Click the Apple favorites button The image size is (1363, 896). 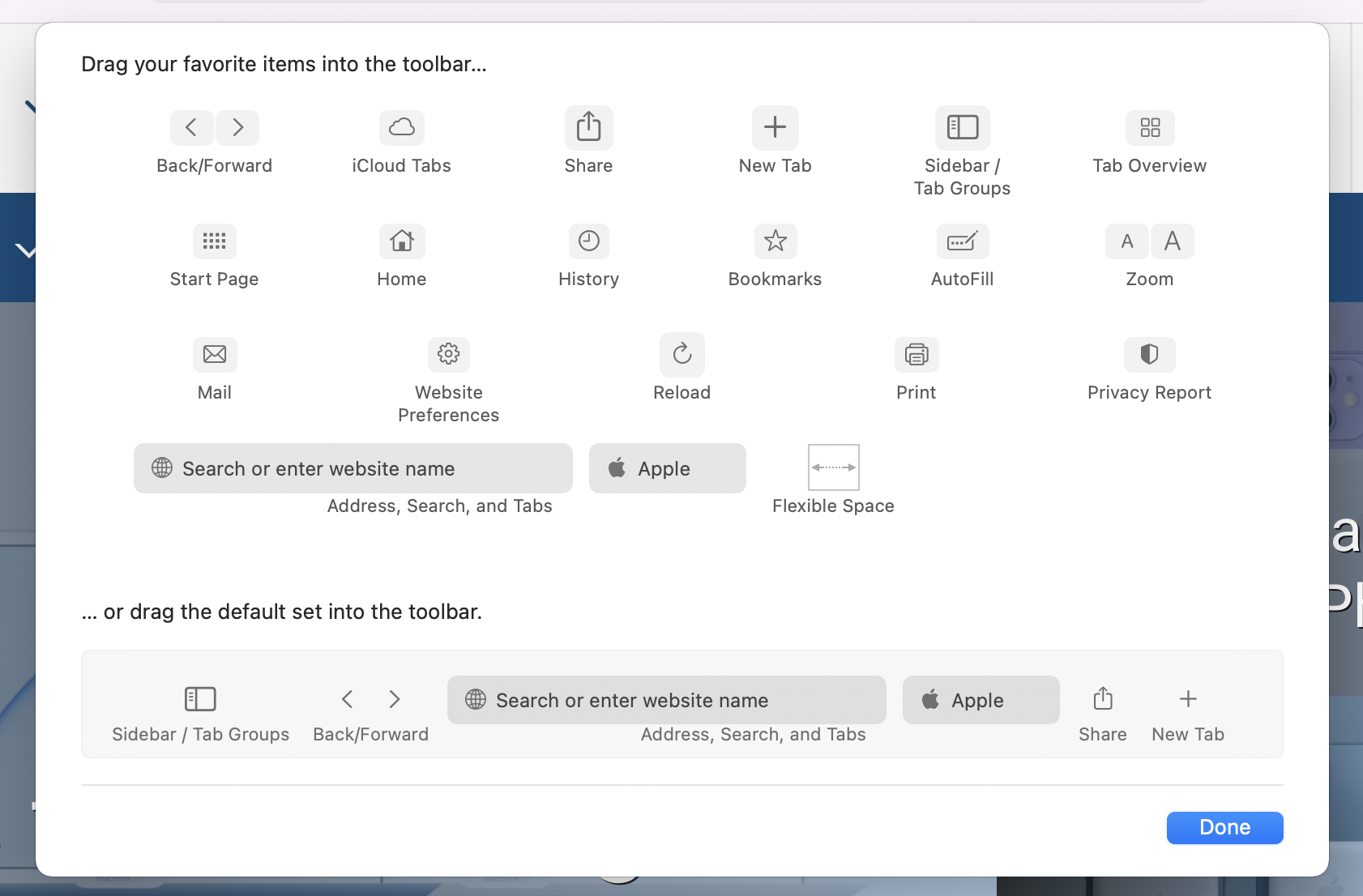pyautogui.click(x=666, y=467)
